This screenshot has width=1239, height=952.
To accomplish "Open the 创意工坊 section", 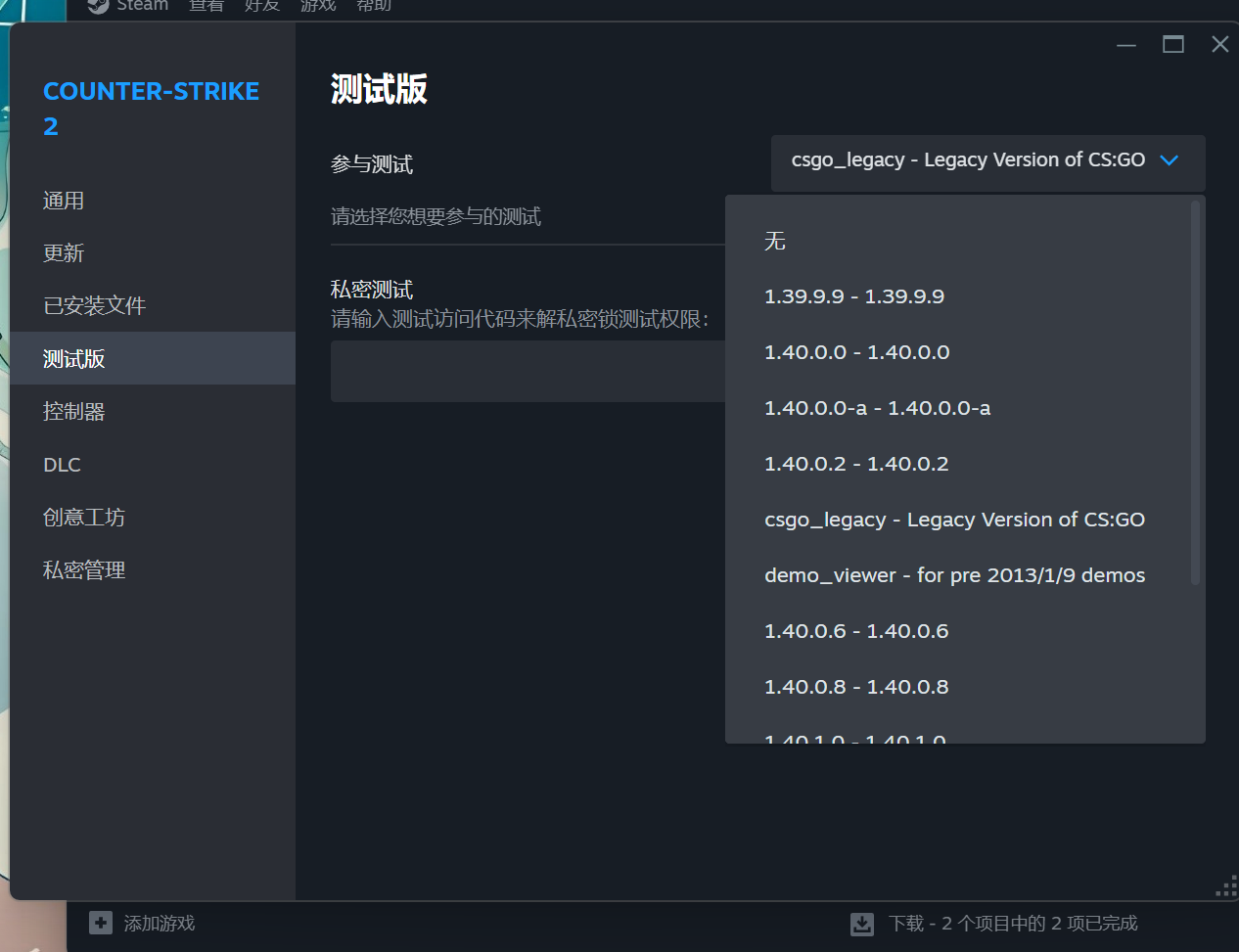I will pos(152,518).
